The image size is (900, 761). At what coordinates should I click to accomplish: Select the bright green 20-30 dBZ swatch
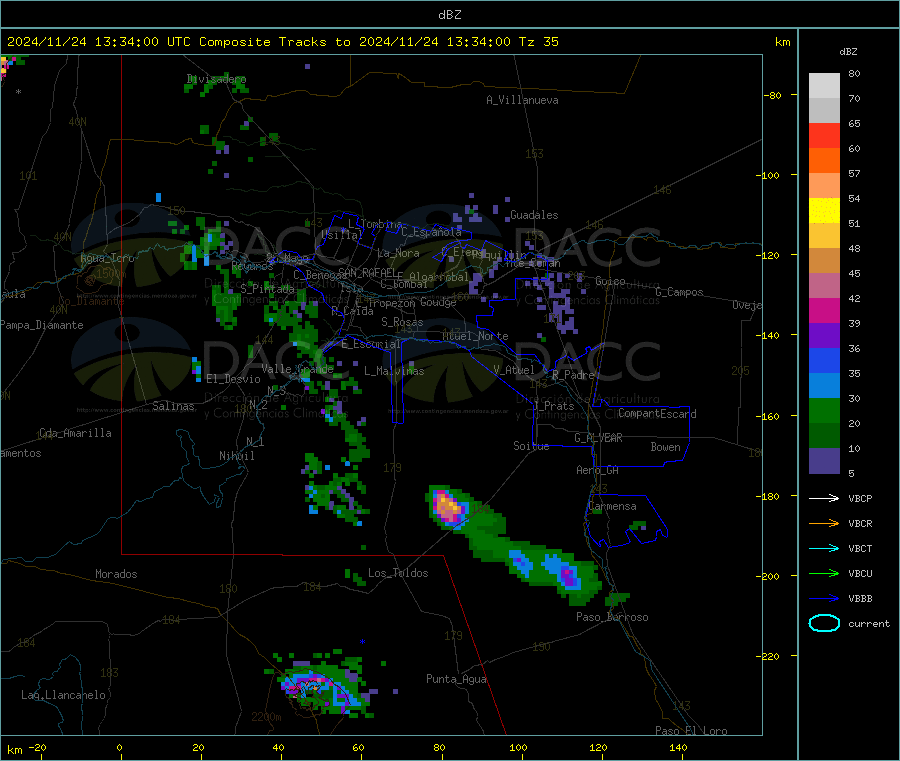pyautogui.click(x=824, y=410)
